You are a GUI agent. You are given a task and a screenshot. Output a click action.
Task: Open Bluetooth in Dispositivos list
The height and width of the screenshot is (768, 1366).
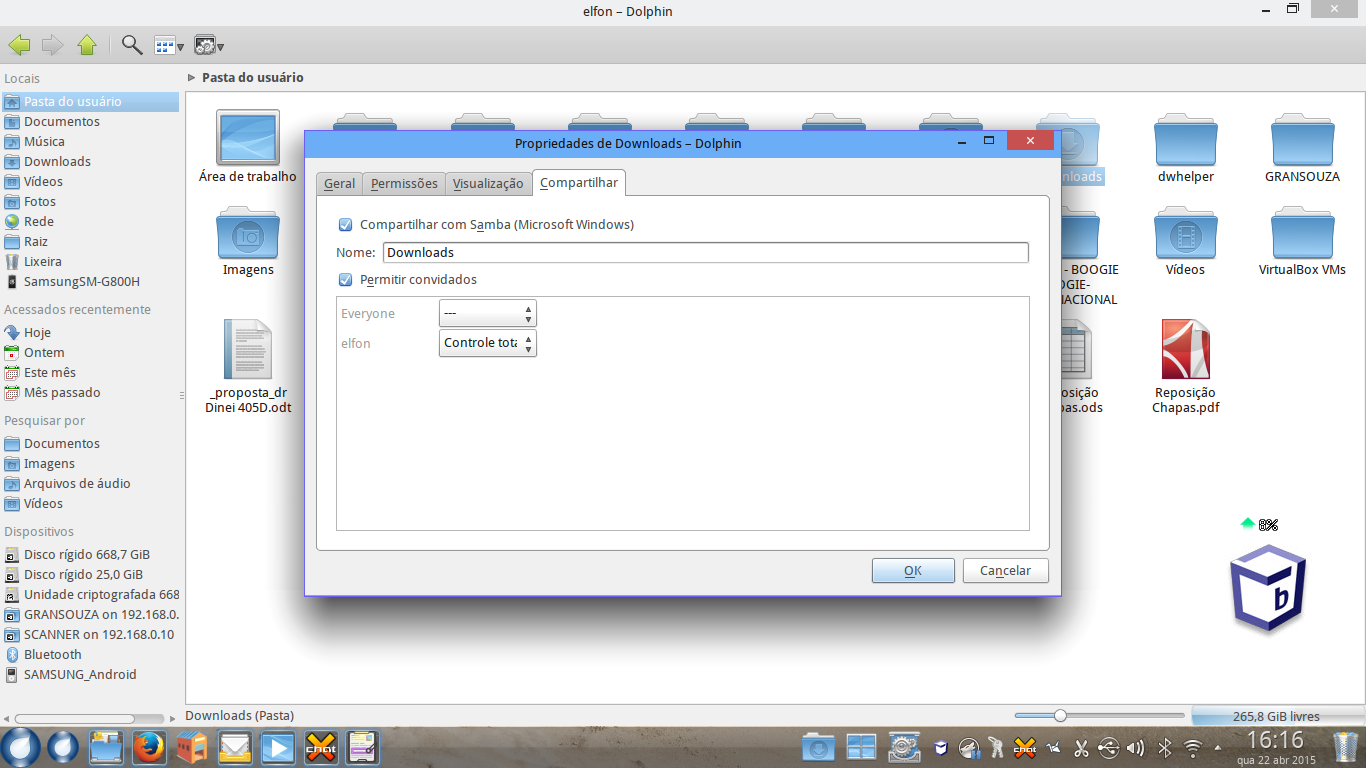click(53, 654)
